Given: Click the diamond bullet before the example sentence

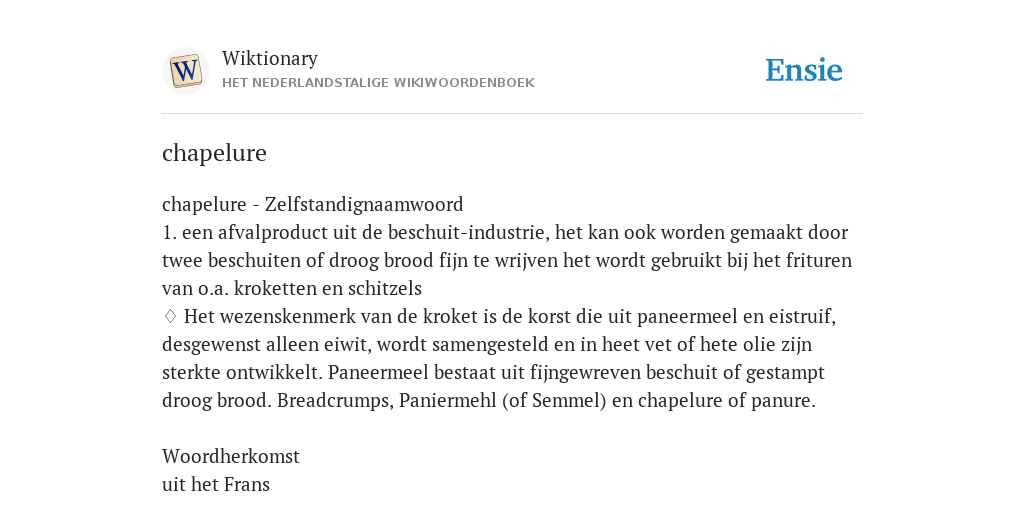Looking at the screenshot, I should pyautogui.click(x=170, y=316).
